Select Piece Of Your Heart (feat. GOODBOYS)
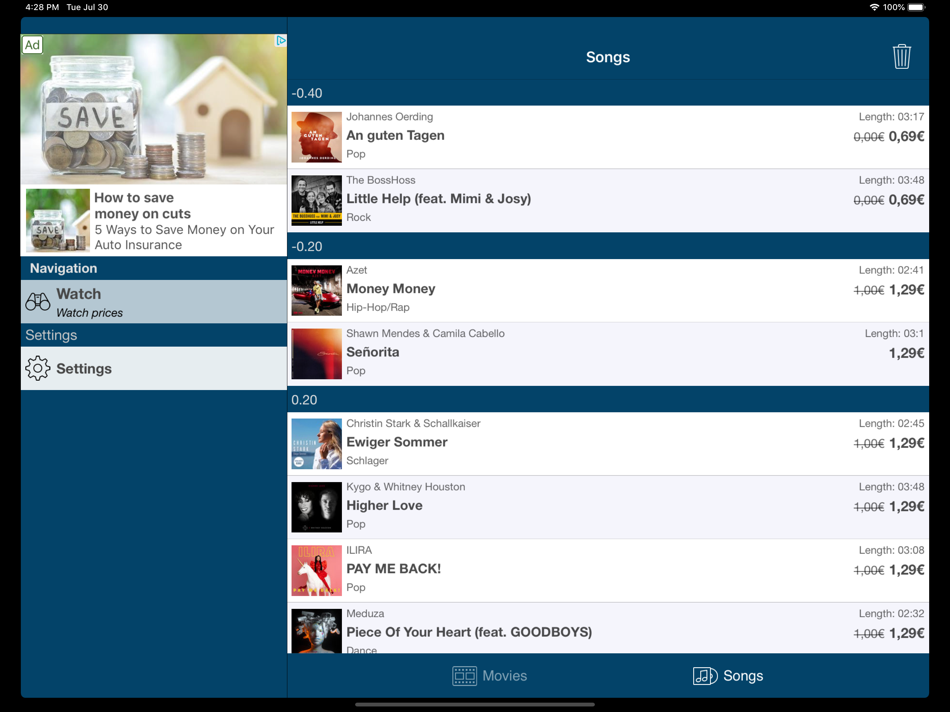Image resolution: width=950 pixels, height=712 pixels. coord(469,632)
